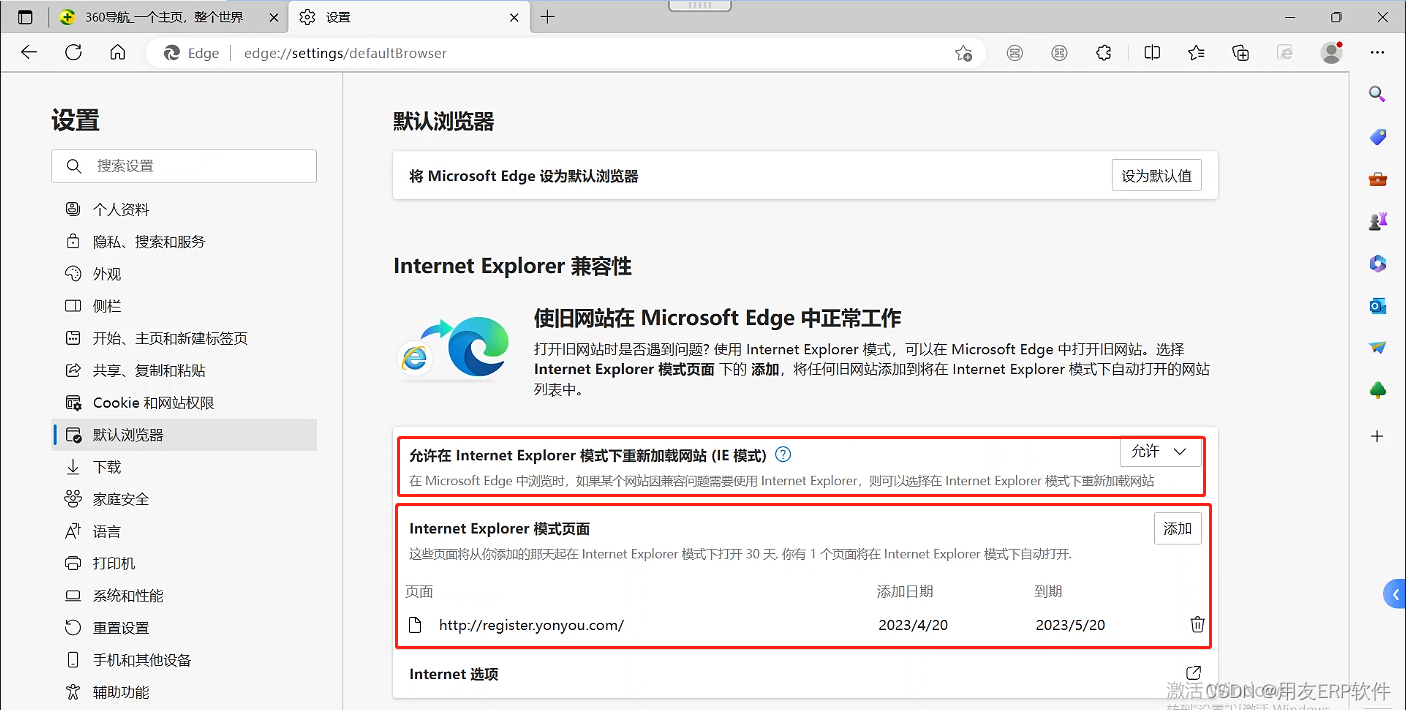Click the 默认浏览器 section heading
The height and width of the screenshot is (710, 1406).
click(444, 121)
